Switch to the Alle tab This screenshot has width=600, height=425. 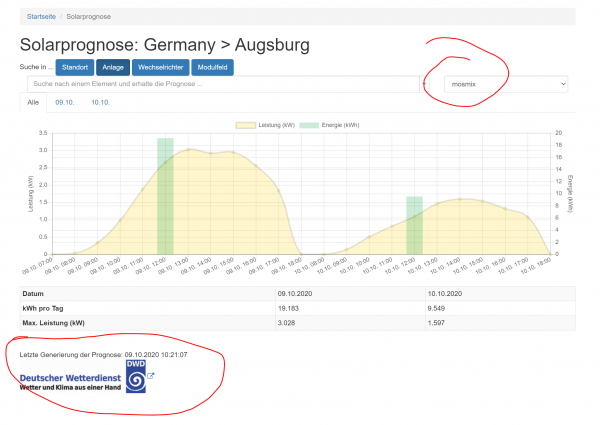[x=33, y=103]
